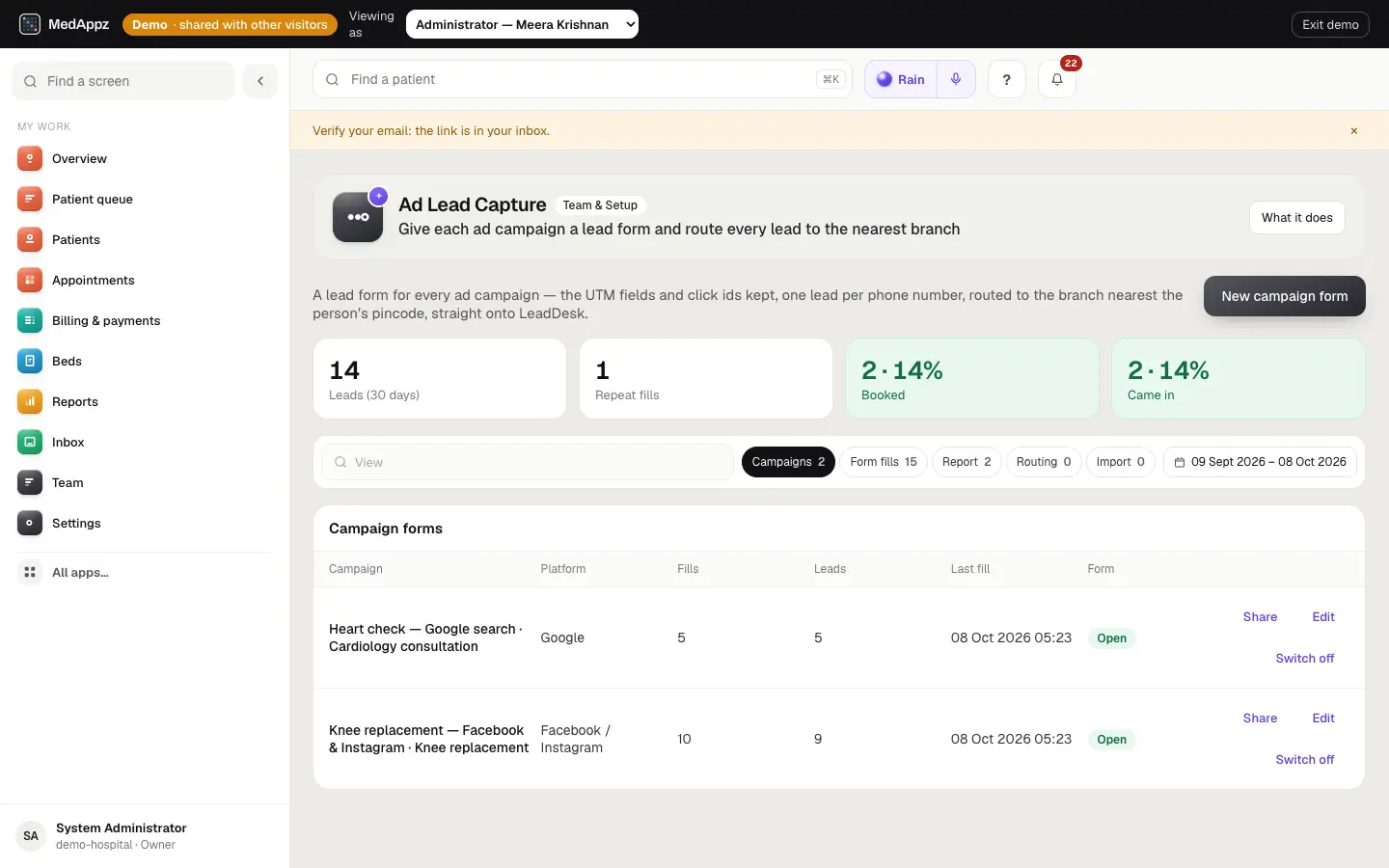Screen dimensions: 1389x868
Task: Open the Team screen
Action: (145, 483)
